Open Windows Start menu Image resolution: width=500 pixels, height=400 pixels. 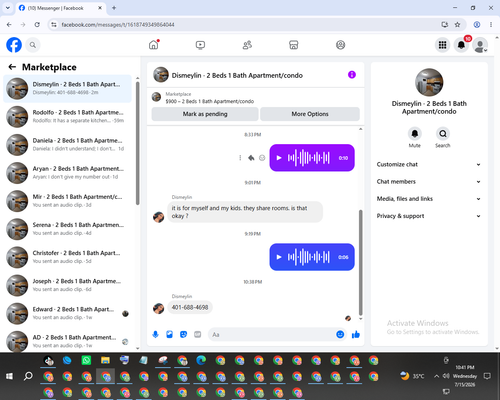pyautogui.click(x=9, y=376)
